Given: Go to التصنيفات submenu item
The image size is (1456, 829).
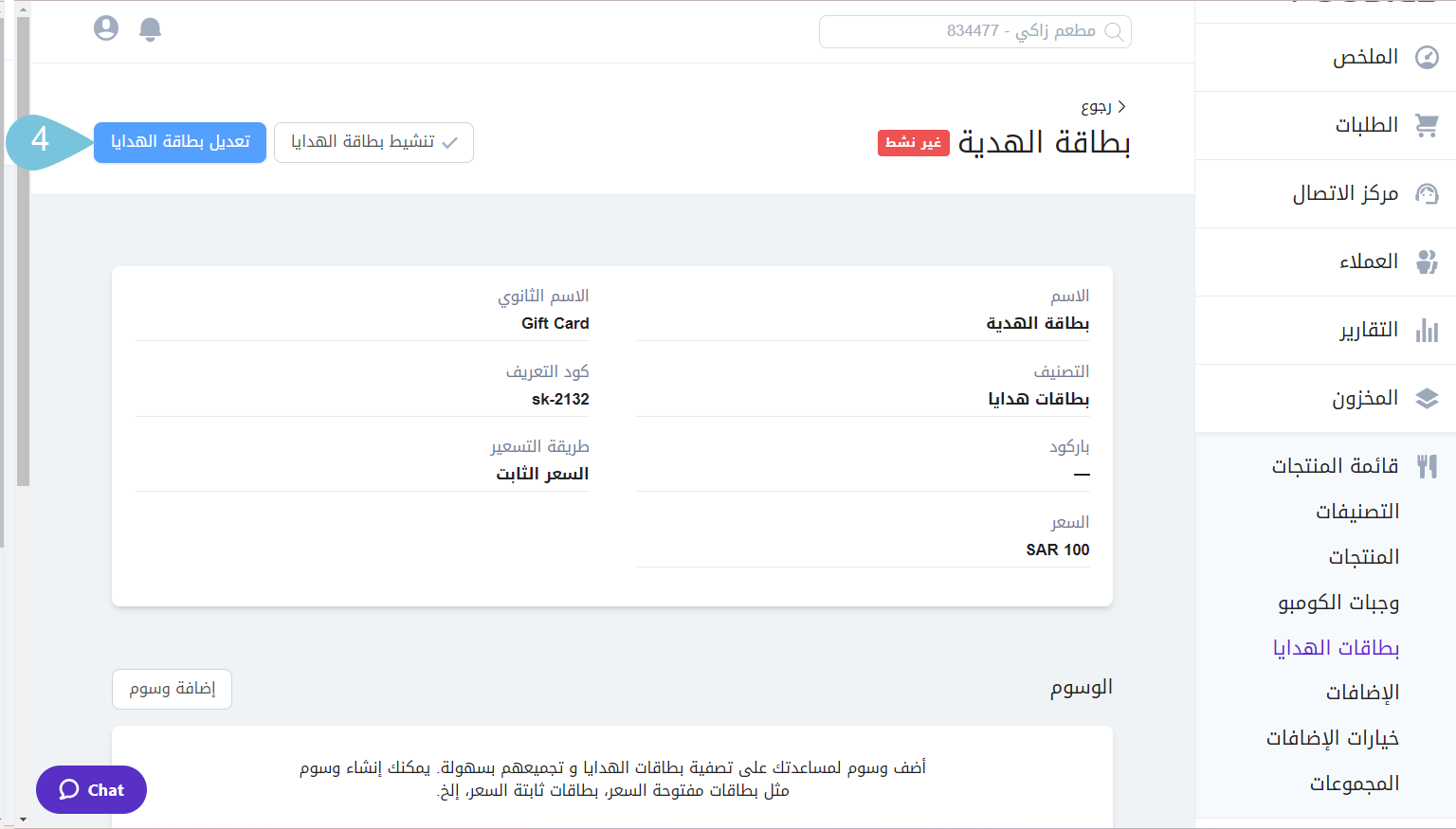Looking at the screenshot, I should [1357, 512].
